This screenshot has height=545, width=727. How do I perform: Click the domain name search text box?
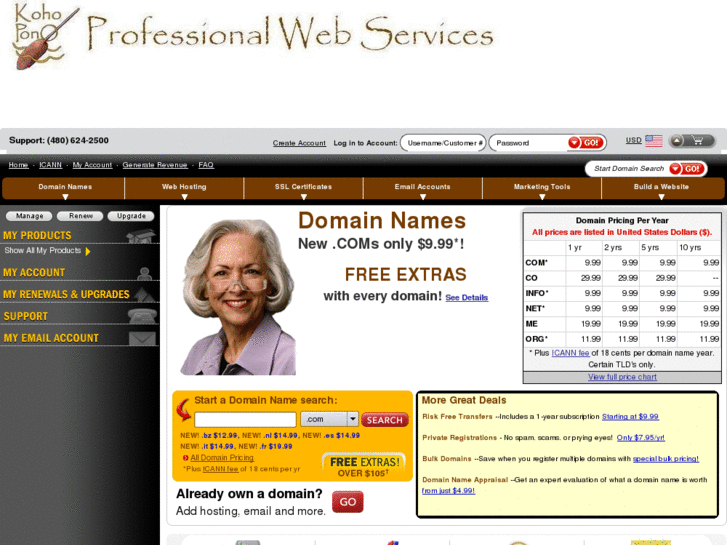(245, 419)
